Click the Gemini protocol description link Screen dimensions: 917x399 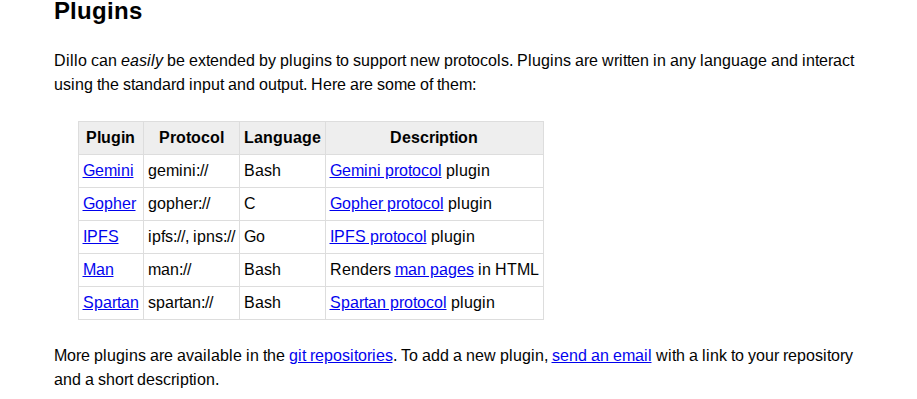pos(385,170)
